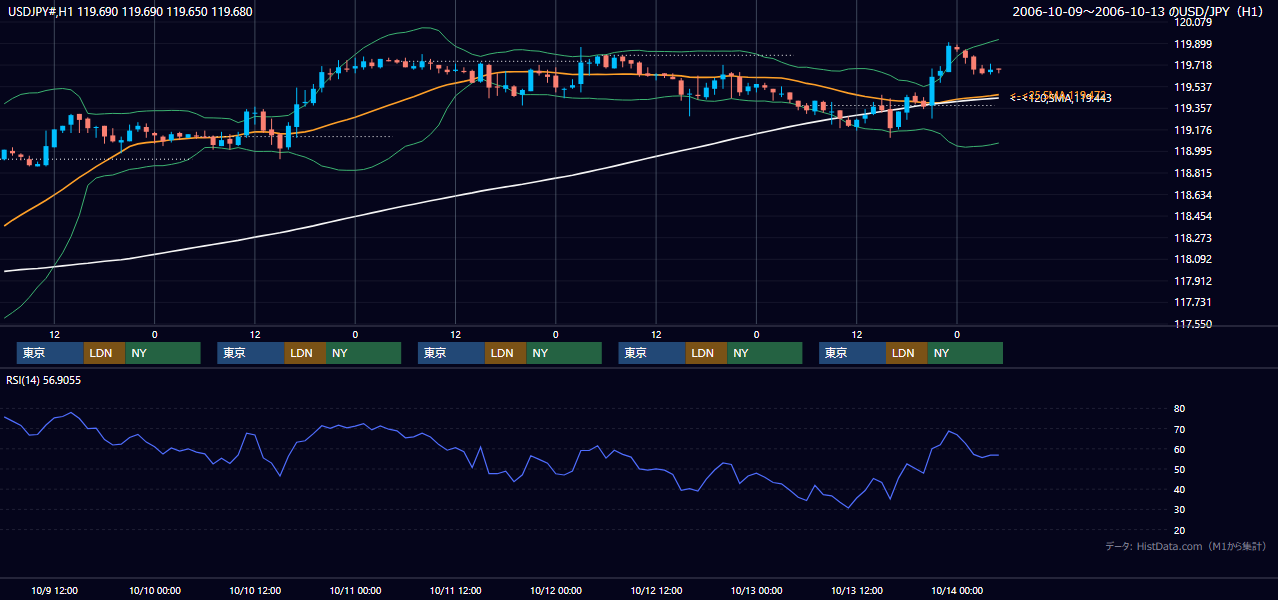This screenshot has height=600, width=1278.
Task: Select the 10/12 00:00 time label
Action: 556,590
